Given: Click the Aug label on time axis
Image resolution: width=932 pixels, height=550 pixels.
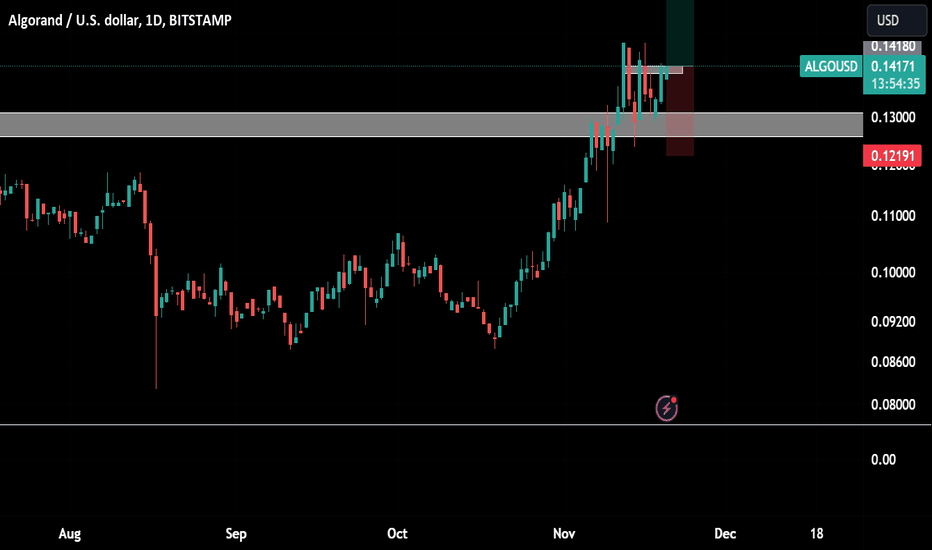Looking at the screenshot, I should (70, 533).
